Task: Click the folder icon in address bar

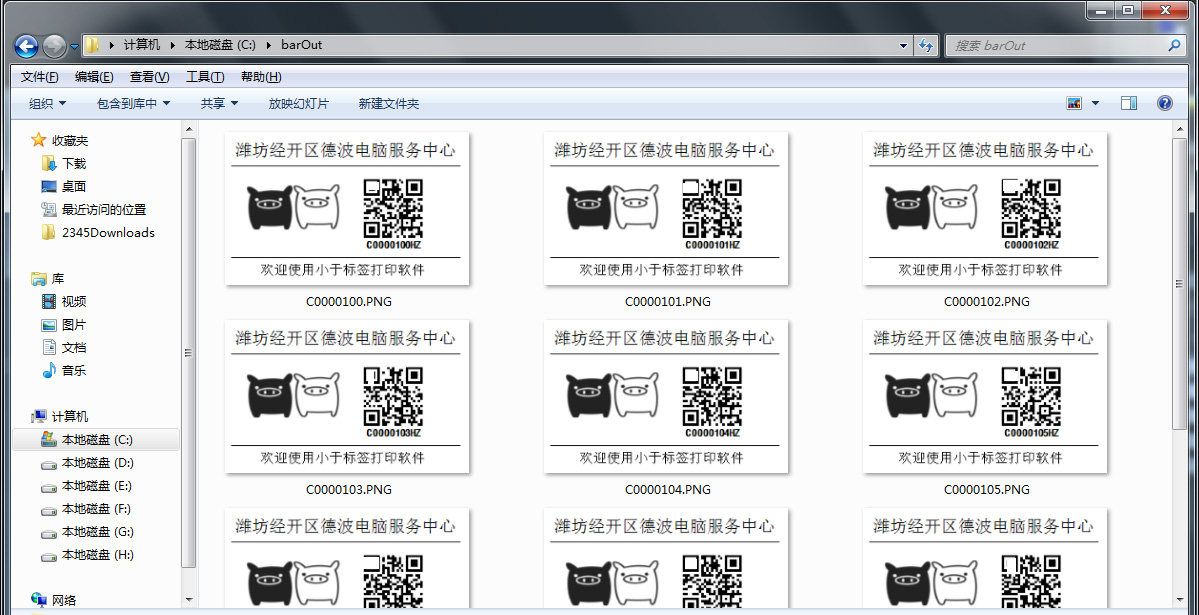Action: pos(92,45)
